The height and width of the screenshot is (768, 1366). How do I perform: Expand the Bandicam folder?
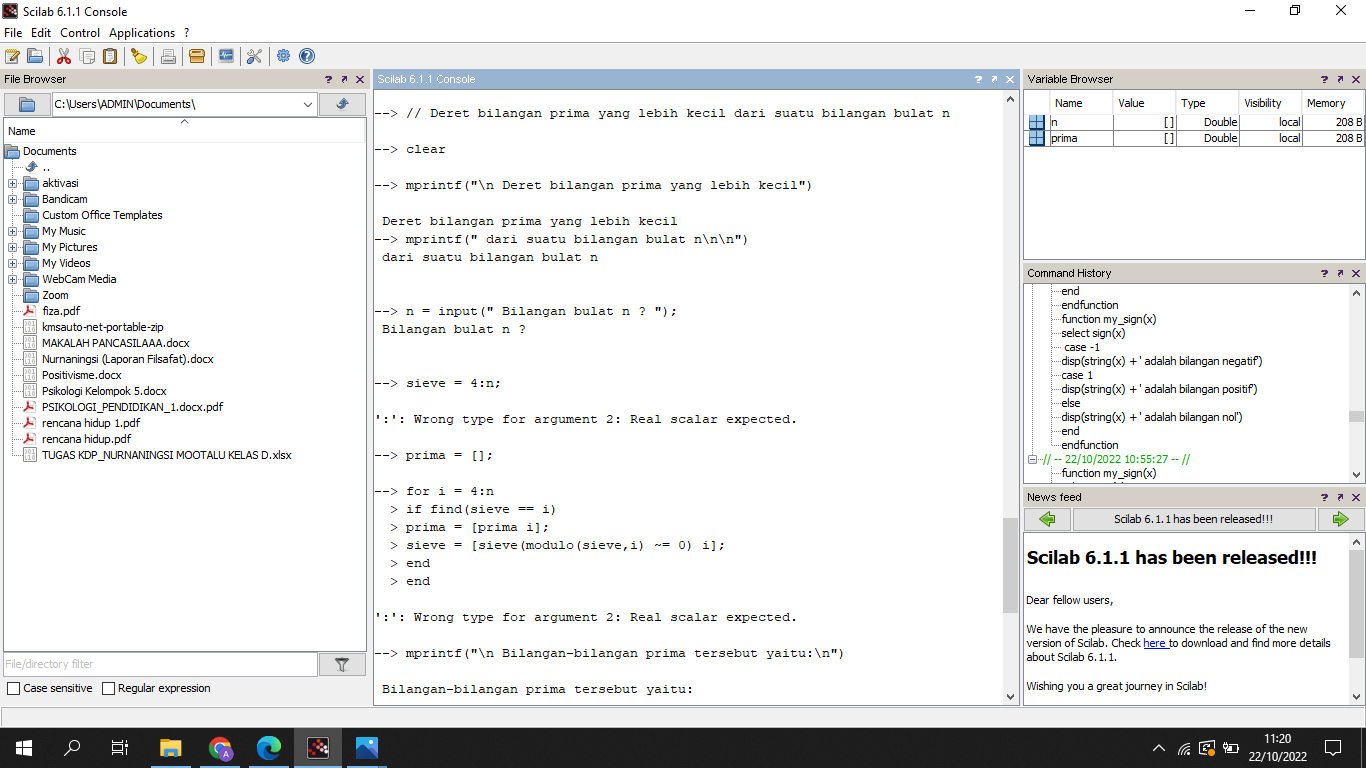click(12, 199)
